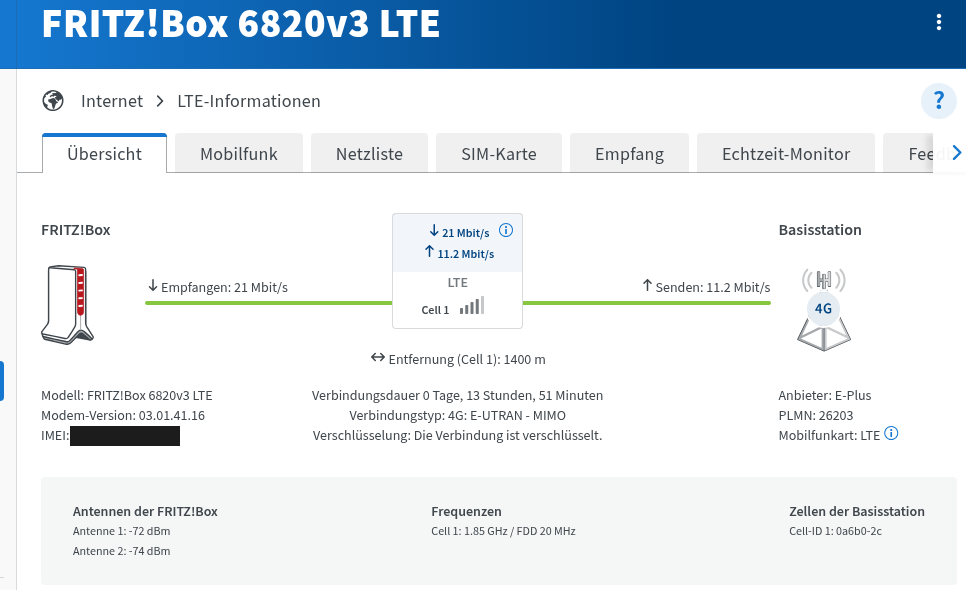This screenshot has height=590, width=966.
Task: Click the Internet breadcrumb link
Action: [112, 101]
